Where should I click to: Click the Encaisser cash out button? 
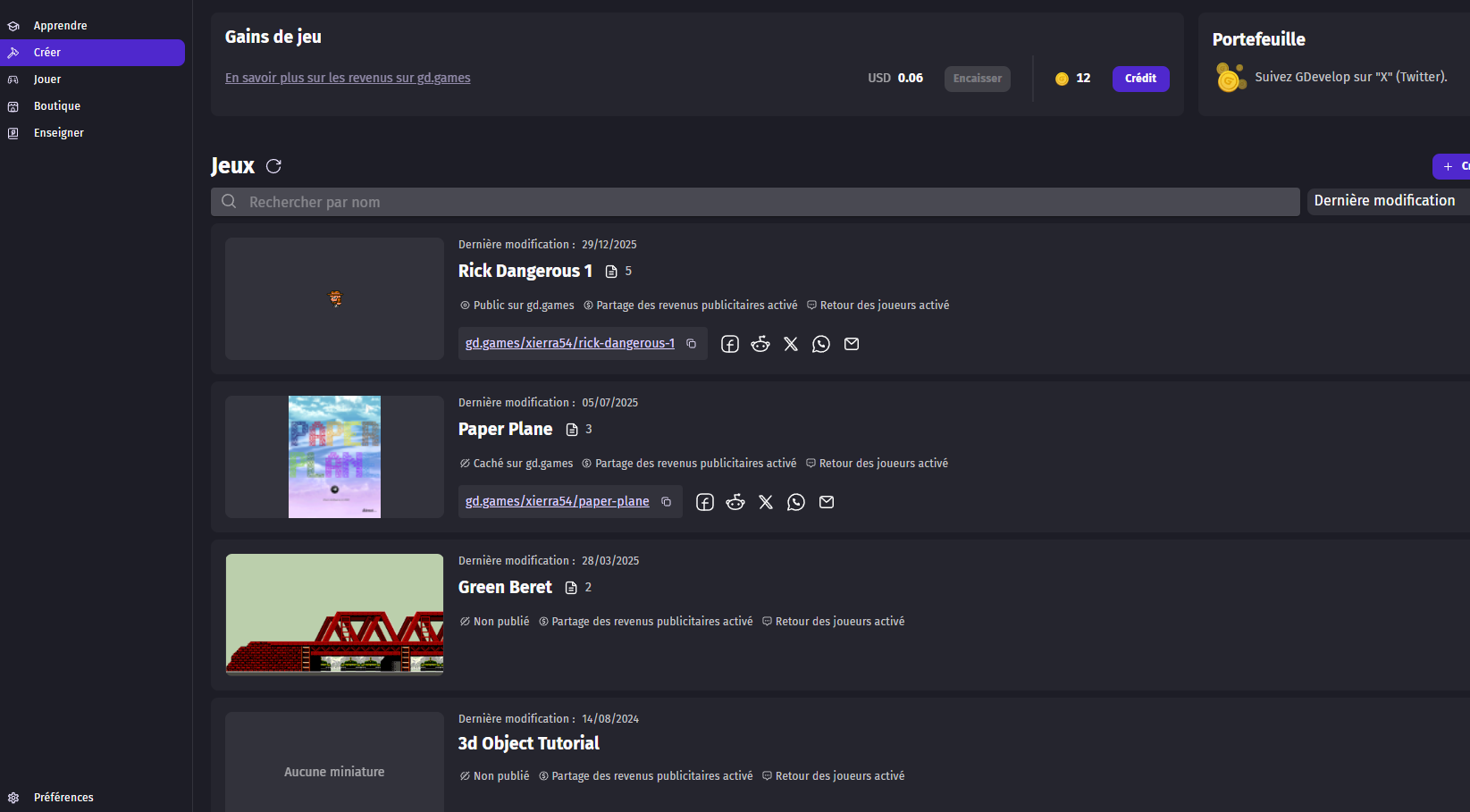(977, 79)
